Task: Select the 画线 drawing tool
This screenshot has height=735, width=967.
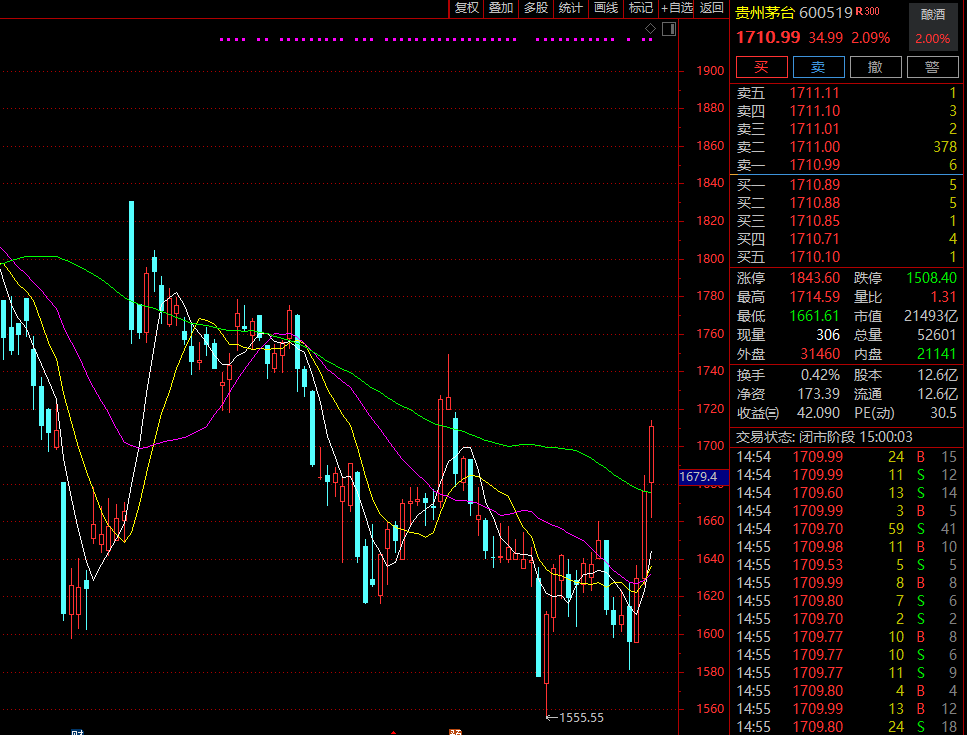Action: (x=606, y=8)
